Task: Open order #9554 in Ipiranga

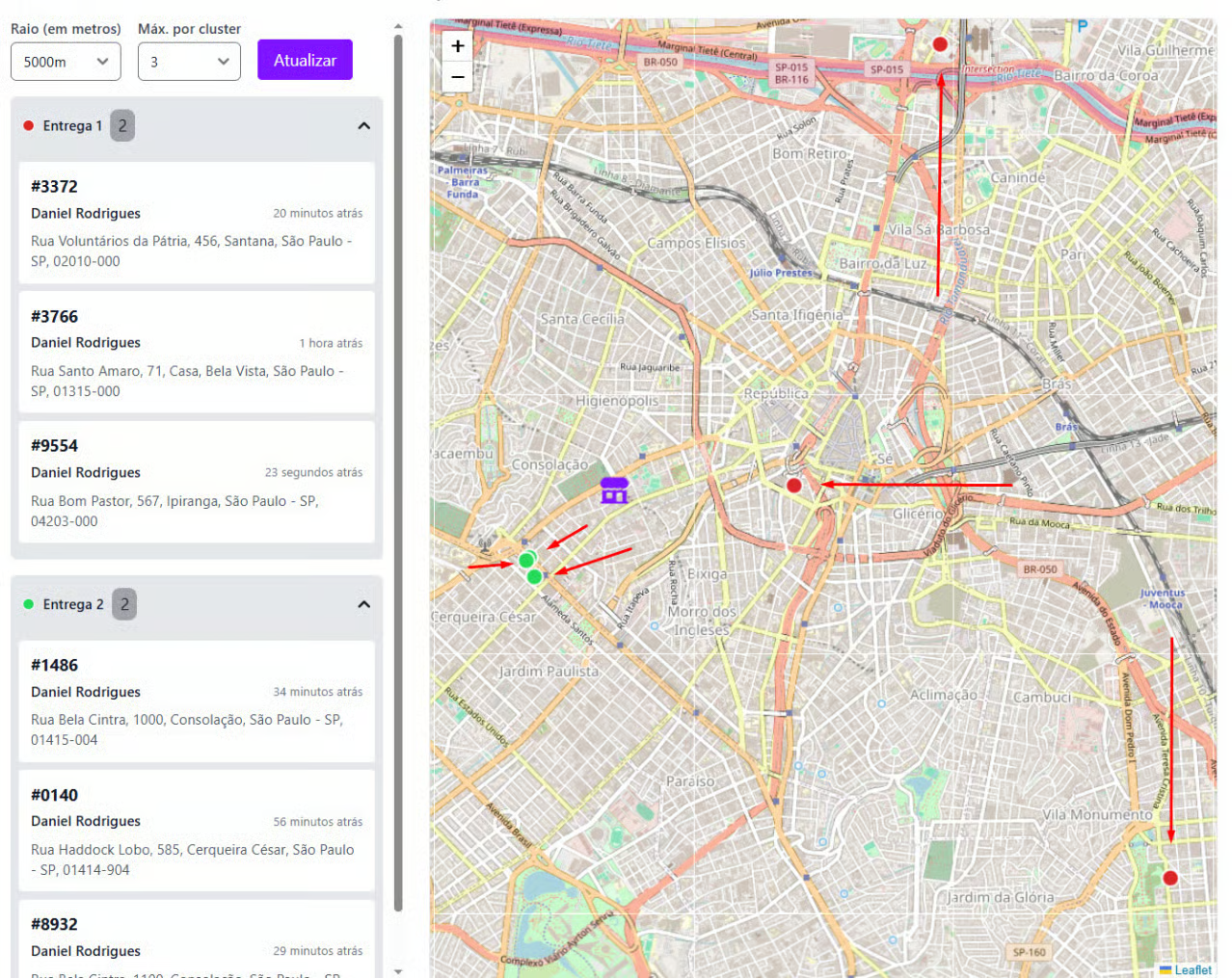Action: tap(197, 482)
